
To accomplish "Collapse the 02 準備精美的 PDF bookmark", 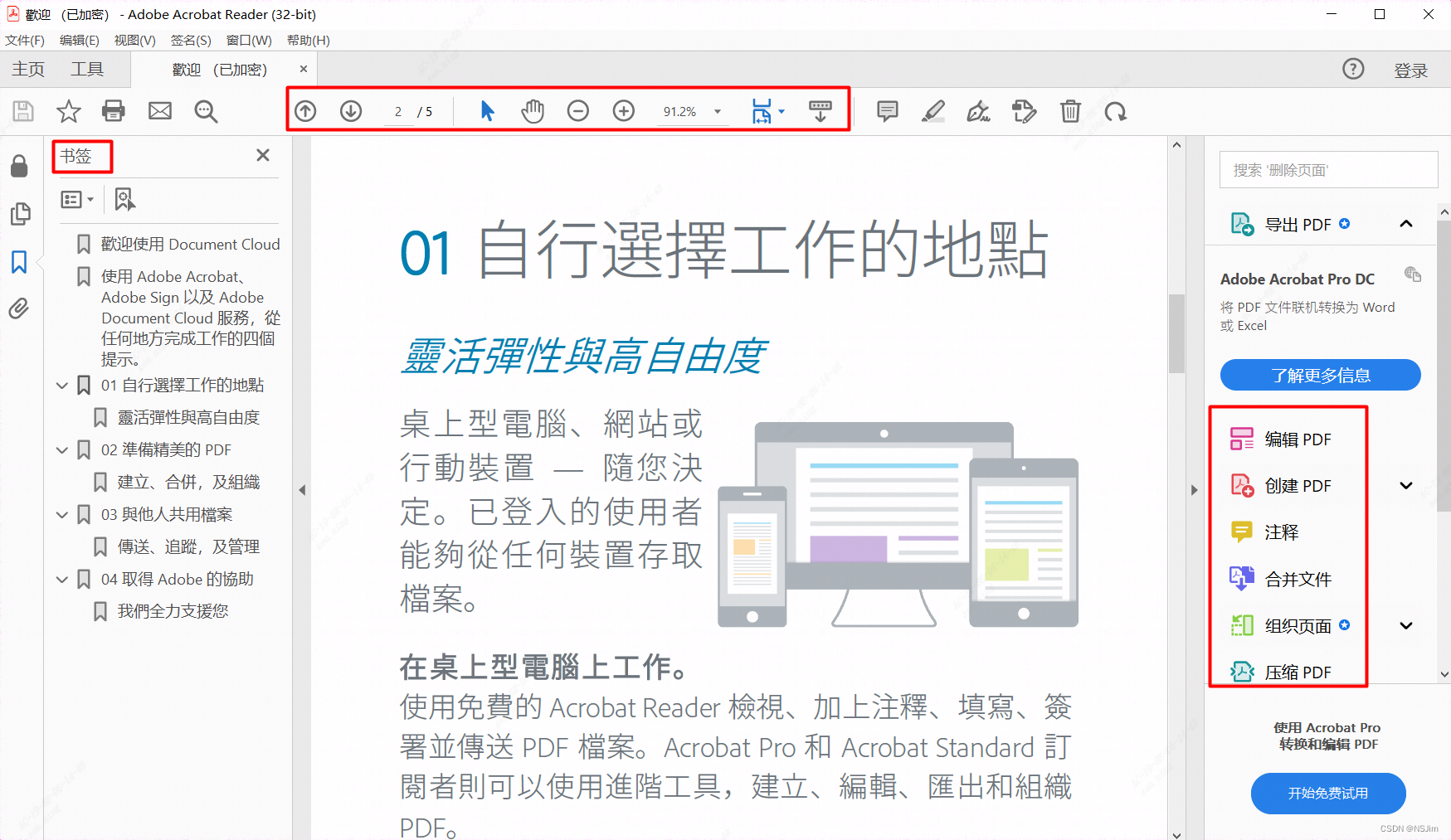I will point(62,450).
